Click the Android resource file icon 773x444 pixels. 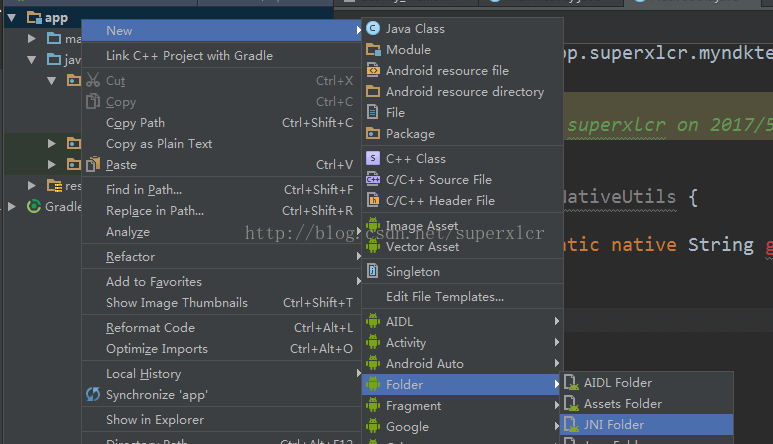(373, 70)
